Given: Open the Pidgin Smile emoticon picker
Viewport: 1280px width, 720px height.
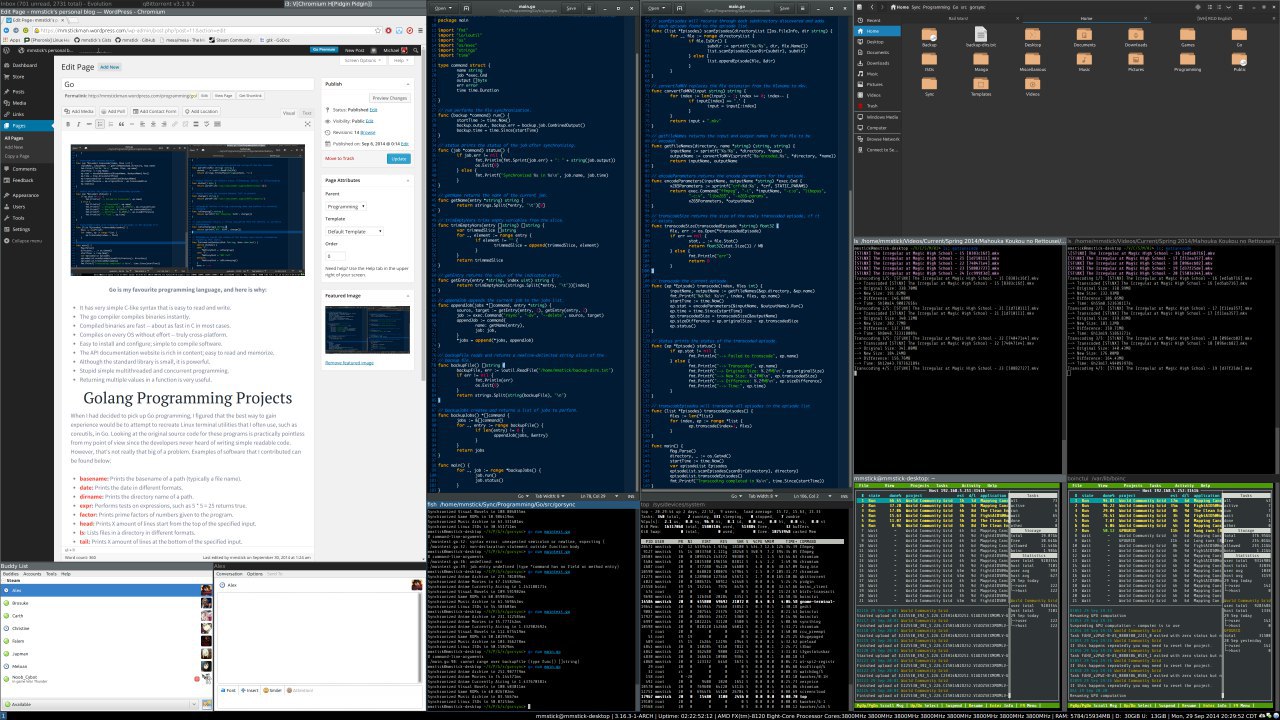Looking at the screenshot, I should tap(274, 690).
